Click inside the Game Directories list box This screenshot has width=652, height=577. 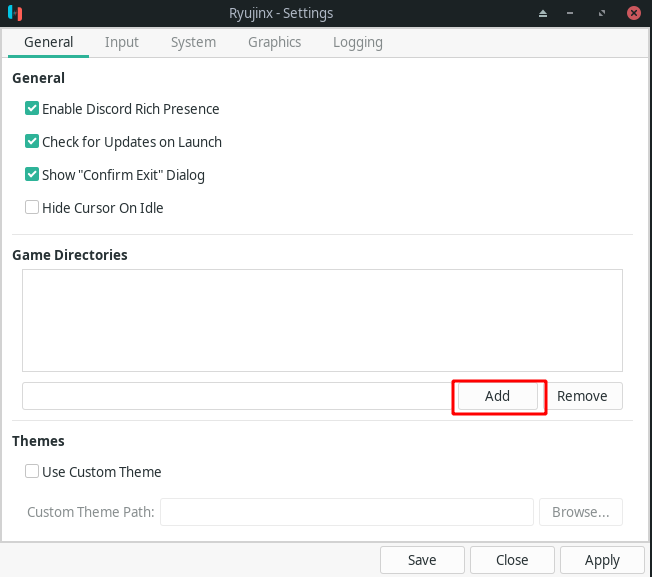322,320
